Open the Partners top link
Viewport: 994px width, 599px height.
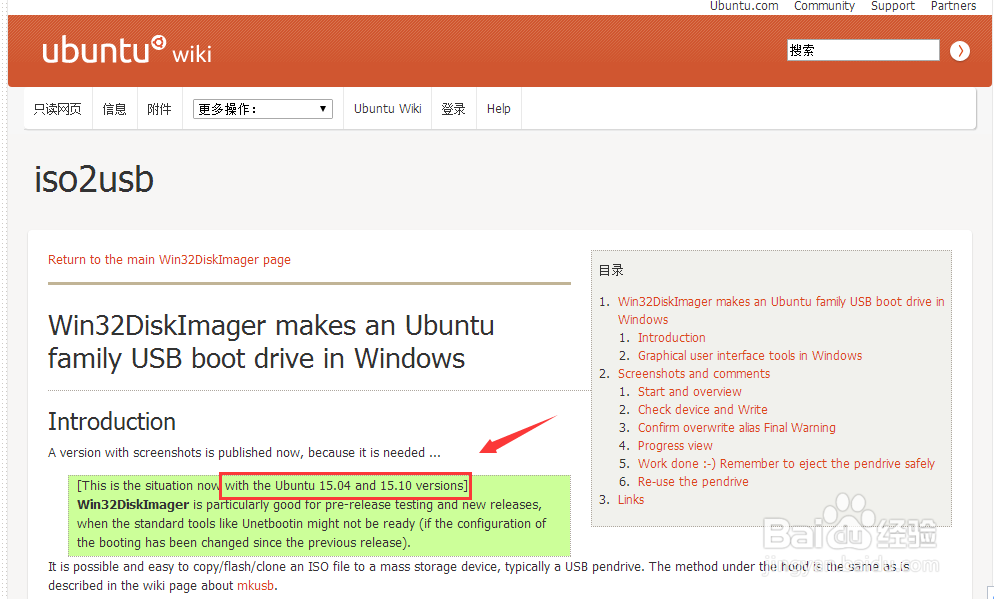(x=953, y=6)
